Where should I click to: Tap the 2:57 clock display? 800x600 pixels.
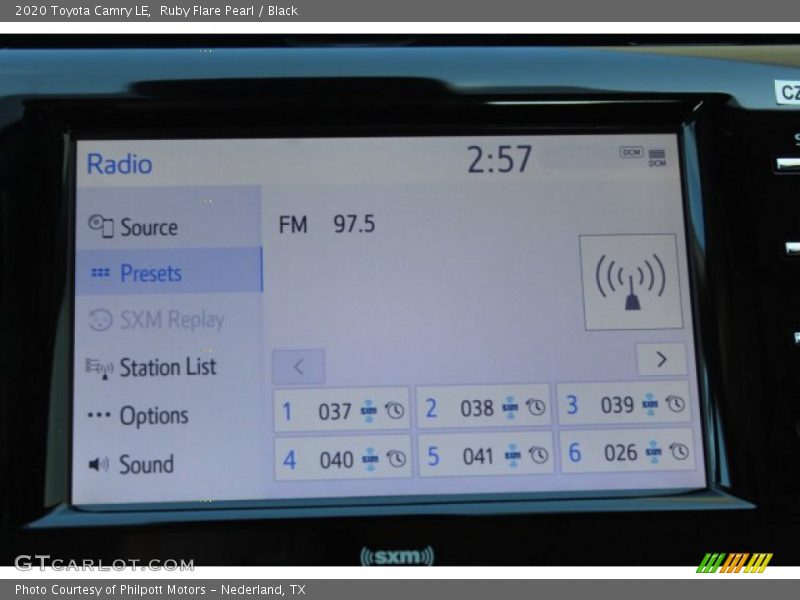(x=499, y=160)
